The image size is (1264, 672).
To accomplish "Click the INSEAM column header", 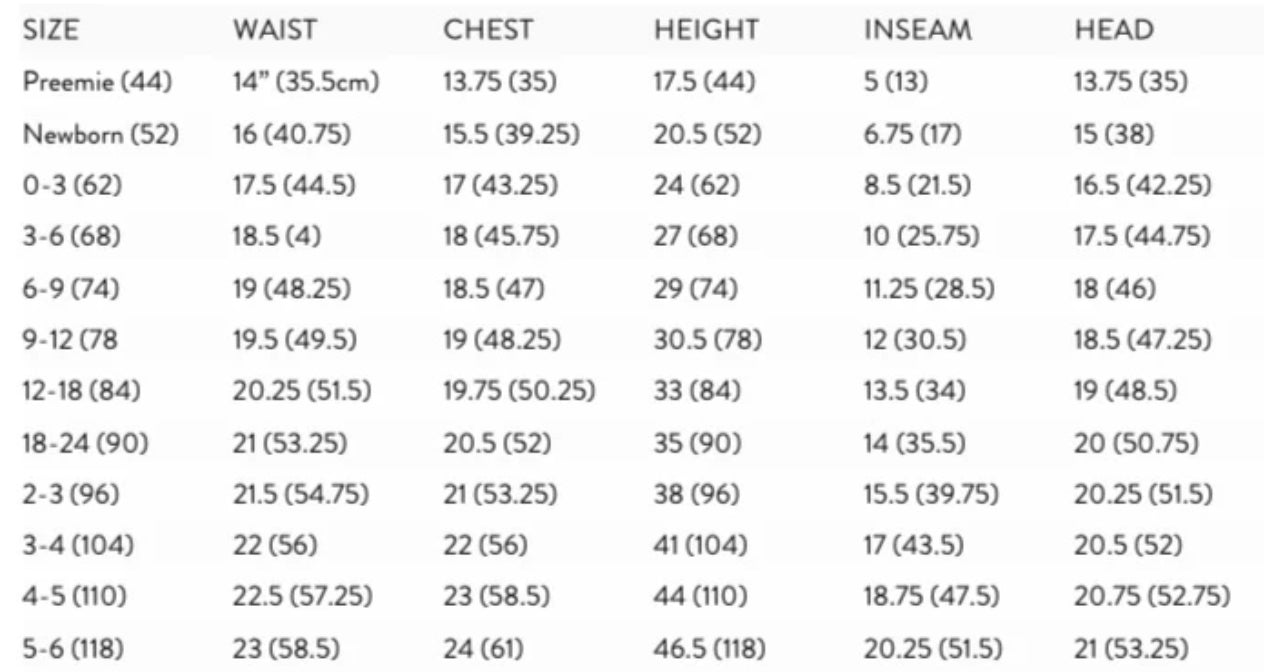I will coord(917,30).
